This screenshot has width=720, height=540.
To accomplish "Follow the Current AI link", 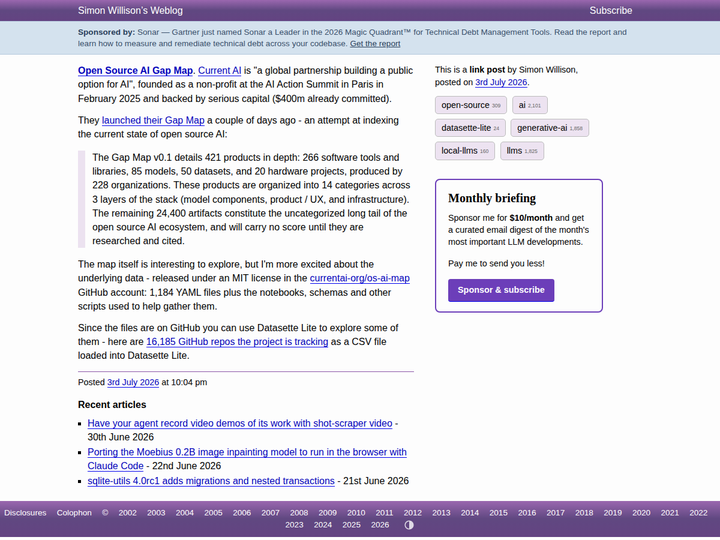I will pos(219,70).
